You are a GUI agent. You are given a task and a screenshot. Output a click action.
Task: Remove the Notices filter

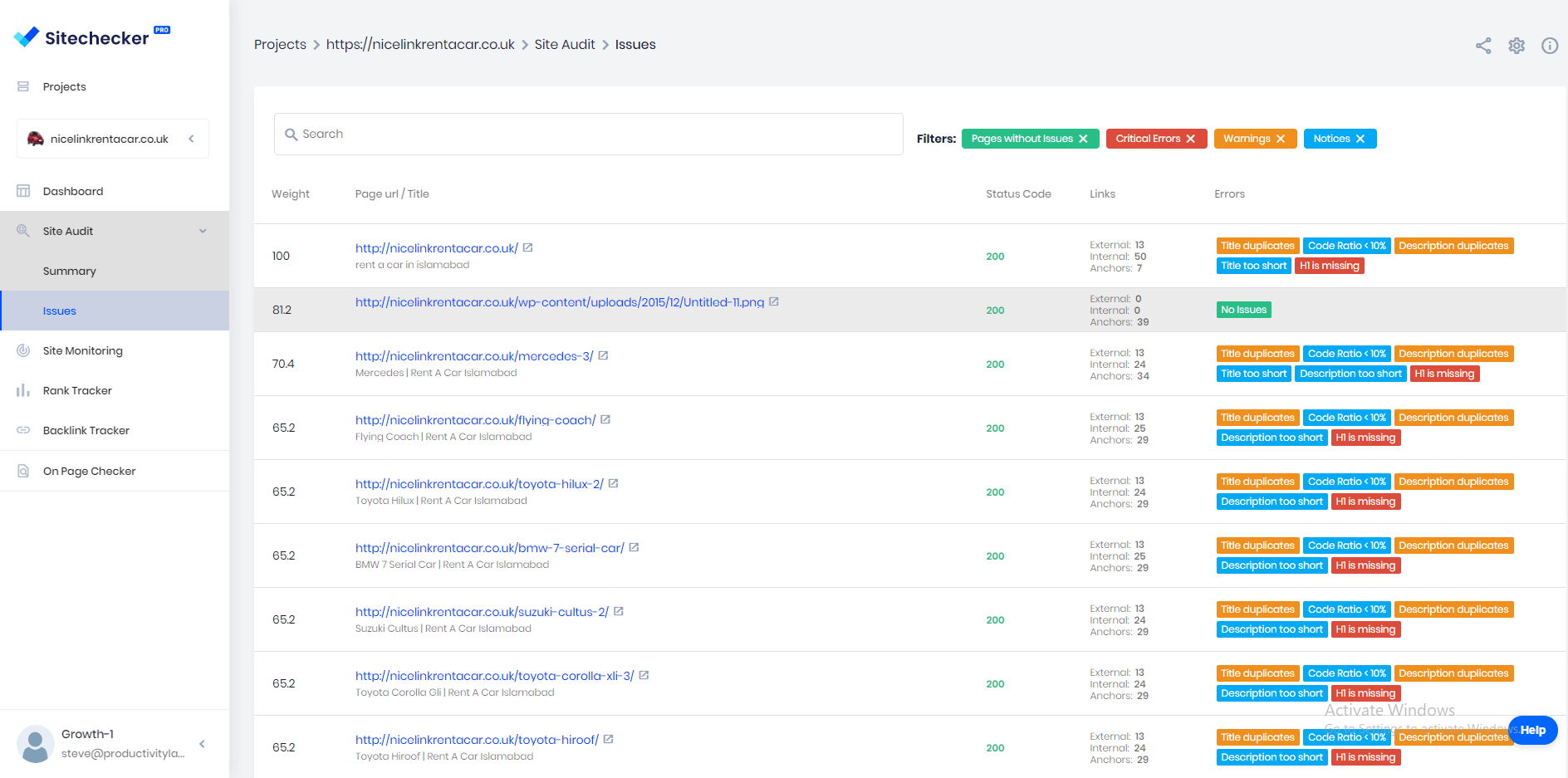click(1360, 139)
